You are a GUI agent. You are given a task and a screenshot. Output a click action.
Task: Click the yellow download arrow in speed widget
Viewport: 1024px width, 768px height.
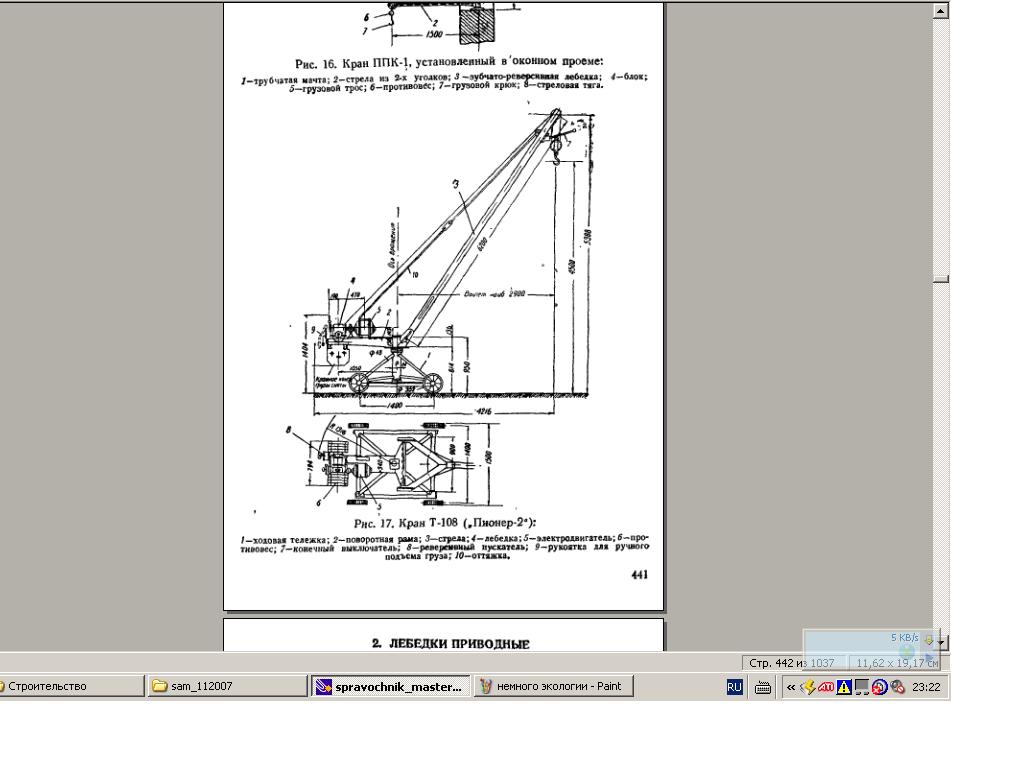pyautogui.click(x=929, y=639)
